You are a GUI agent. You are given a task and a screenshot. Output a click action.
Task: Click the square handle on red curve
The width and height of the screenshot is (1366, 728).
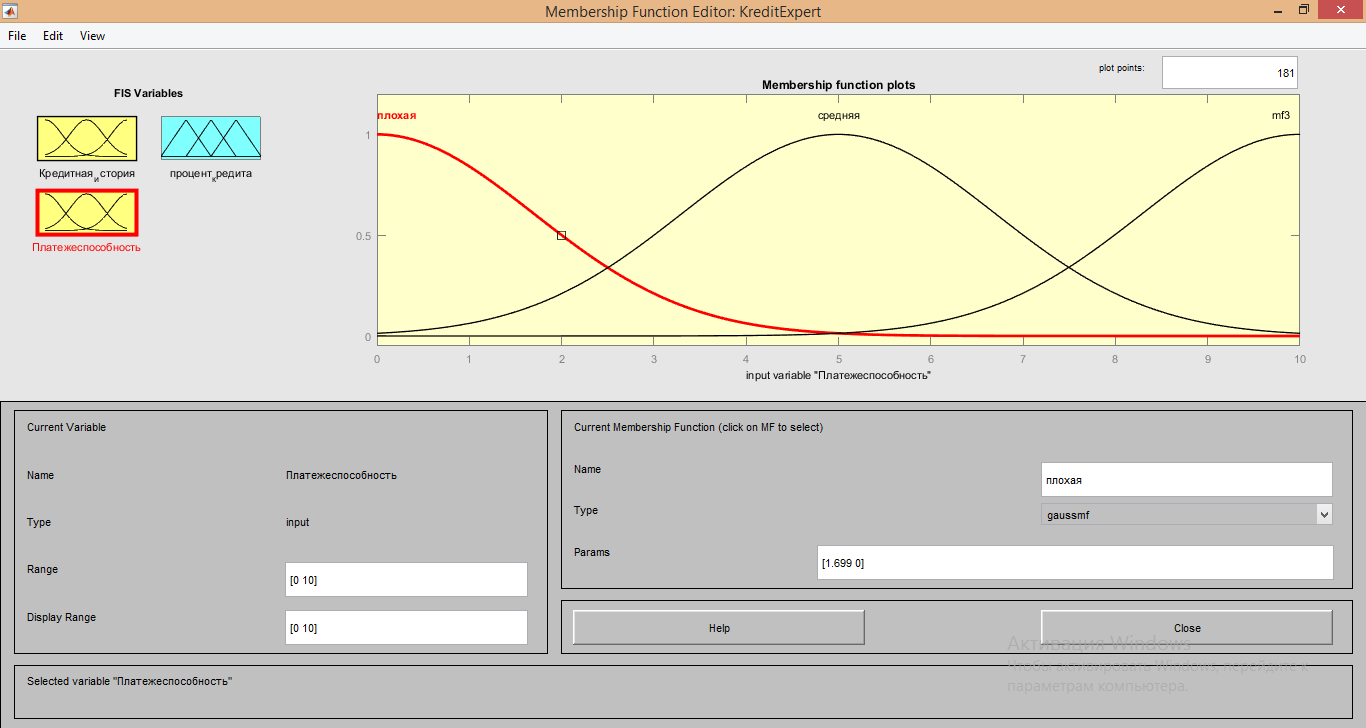(561, 235)
